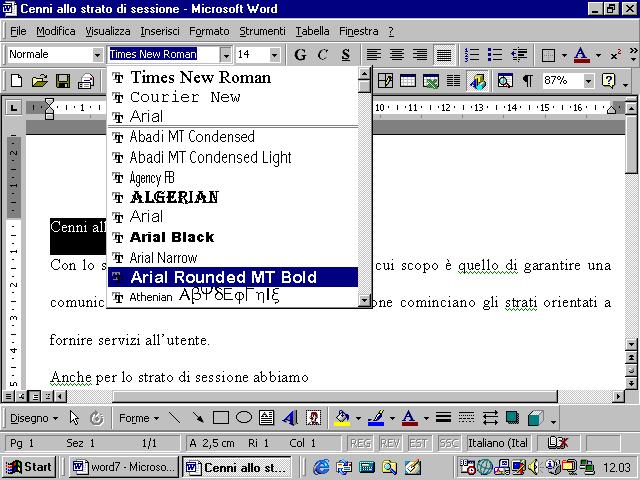Screen dimensions: 640x480
Task: Open the Modifica menu
Action: coord(56,31)
